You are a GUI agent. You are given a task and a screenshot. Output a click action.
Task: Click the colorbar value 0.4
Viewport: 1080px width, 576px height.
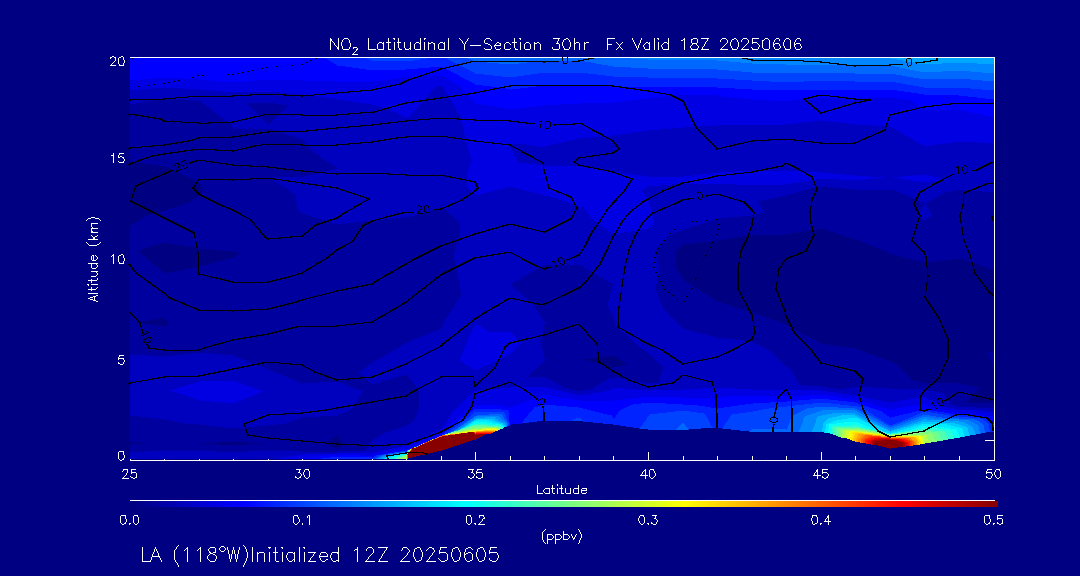(821, 521)
